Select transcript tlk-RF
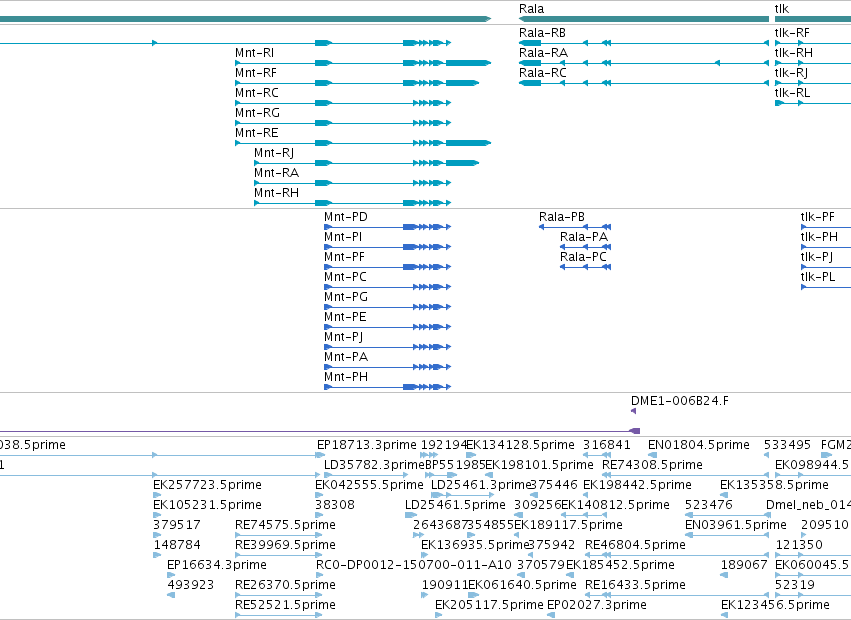This screenshot has height=620, width=851. coord(792,33)
